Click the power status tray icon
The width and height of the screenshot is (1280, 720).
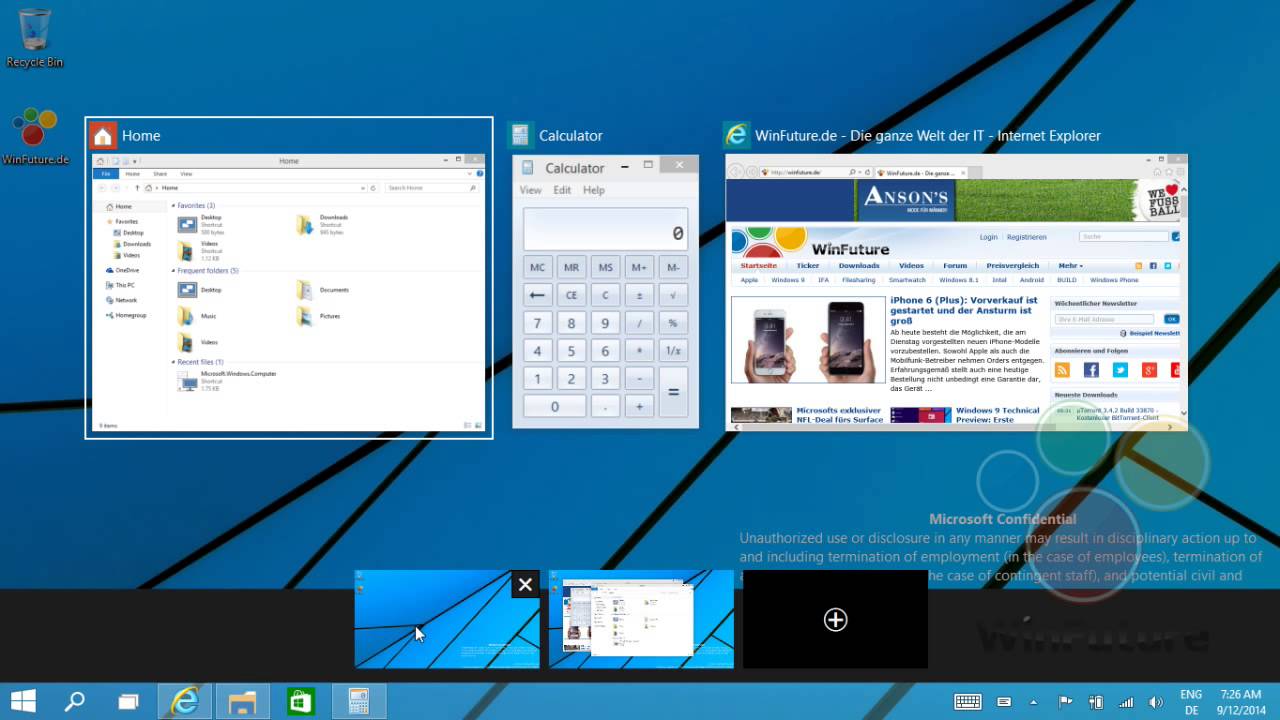pos(1096,702)
